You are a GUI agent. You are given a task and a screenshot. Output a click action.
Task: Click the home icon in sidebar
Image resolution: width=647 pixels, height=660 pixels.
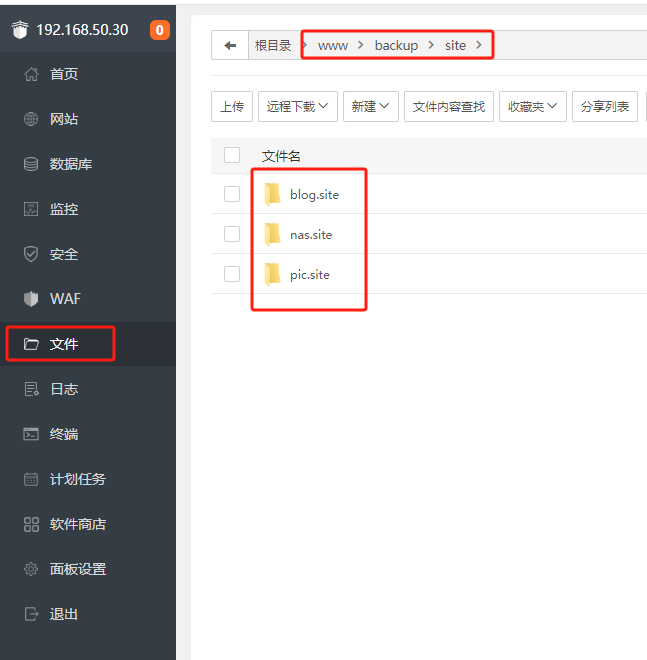coord(31,74)
